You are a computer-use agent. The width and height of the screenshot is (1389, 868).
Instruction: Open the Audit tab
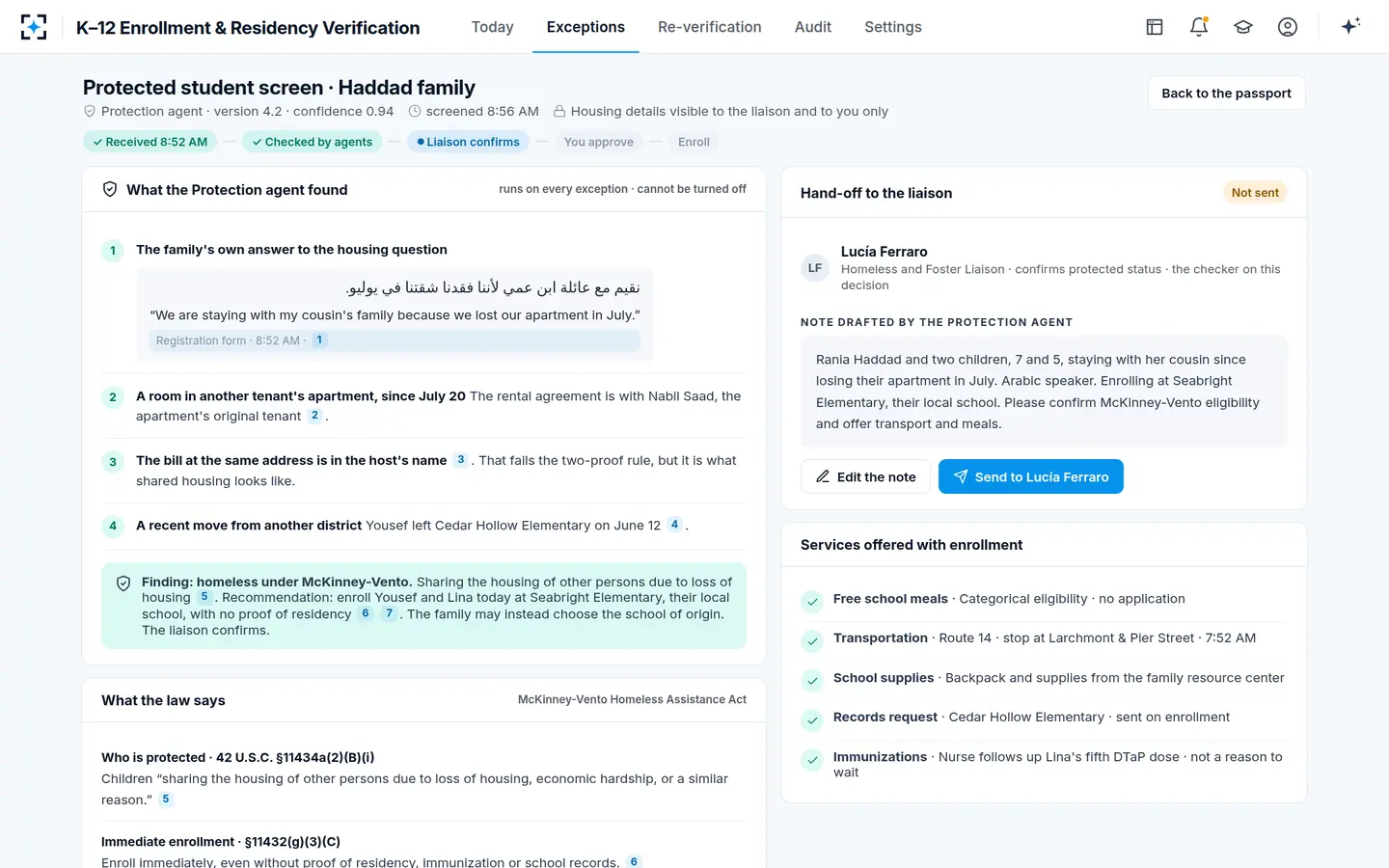(x=813, y=27)
